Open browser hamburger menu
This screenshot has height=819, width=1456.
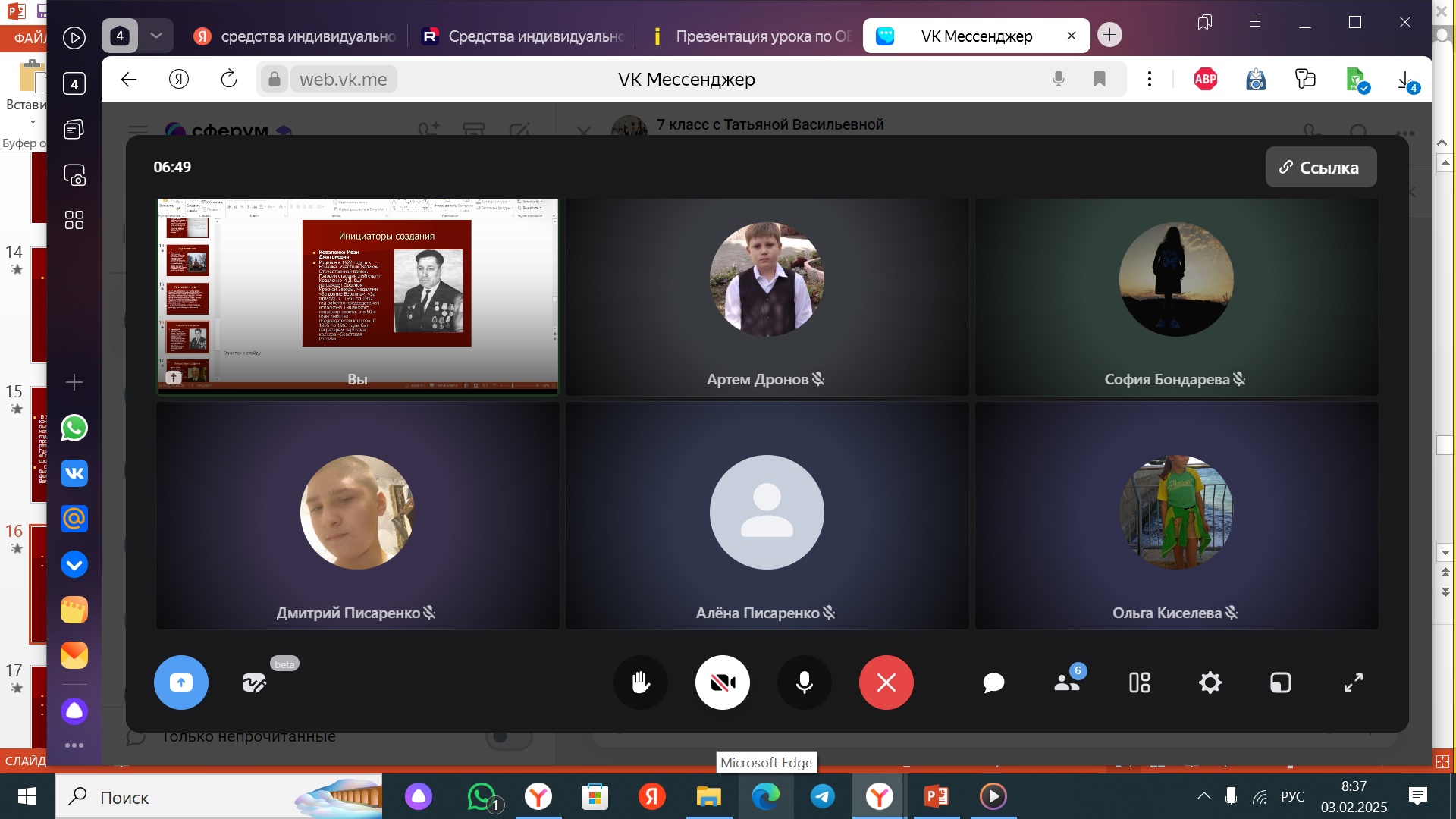(1255, 22)
